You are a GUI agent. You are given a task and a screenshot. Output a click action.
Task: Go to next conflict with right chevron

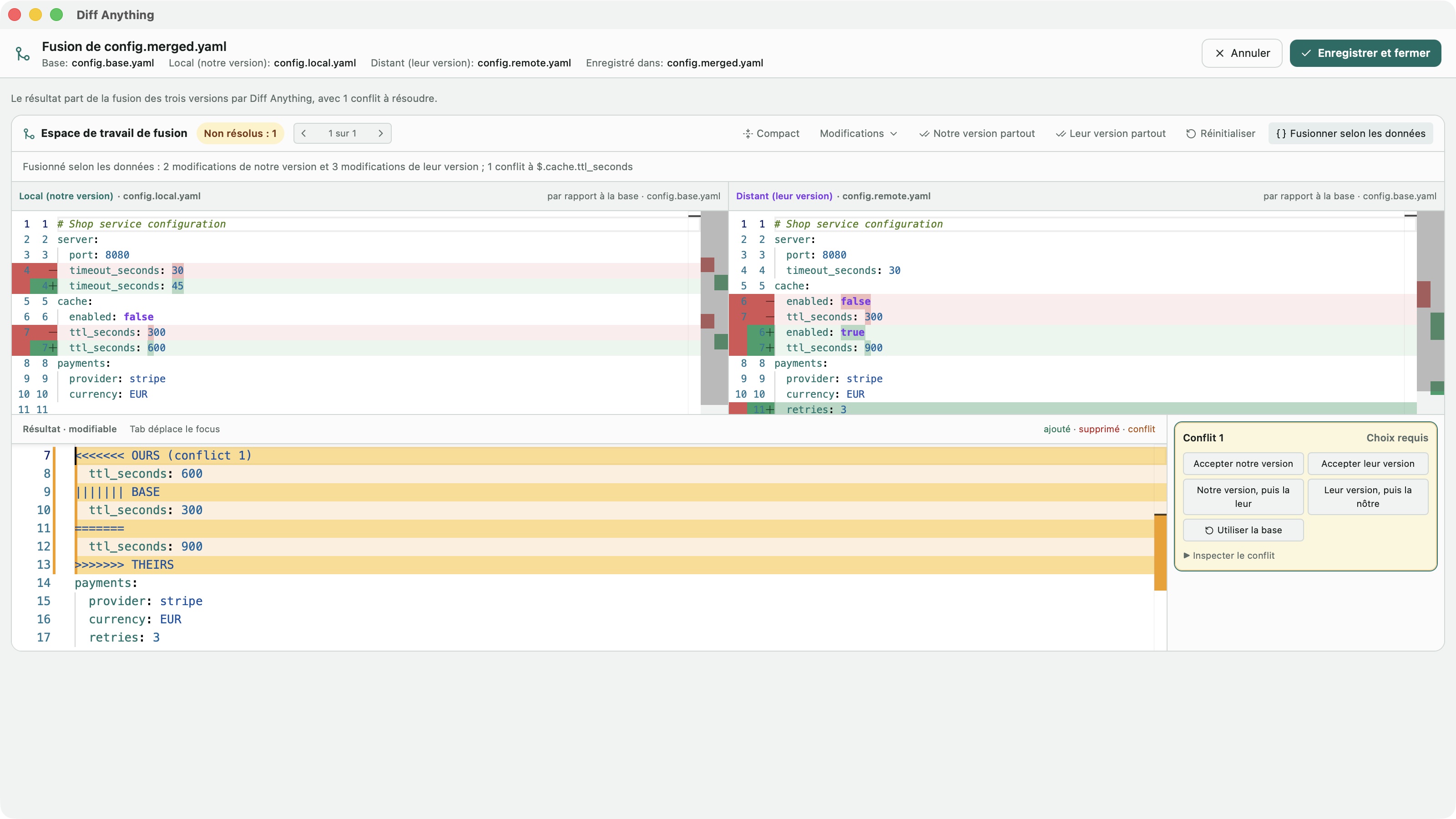pyautogui.click(x=380, y=133)
